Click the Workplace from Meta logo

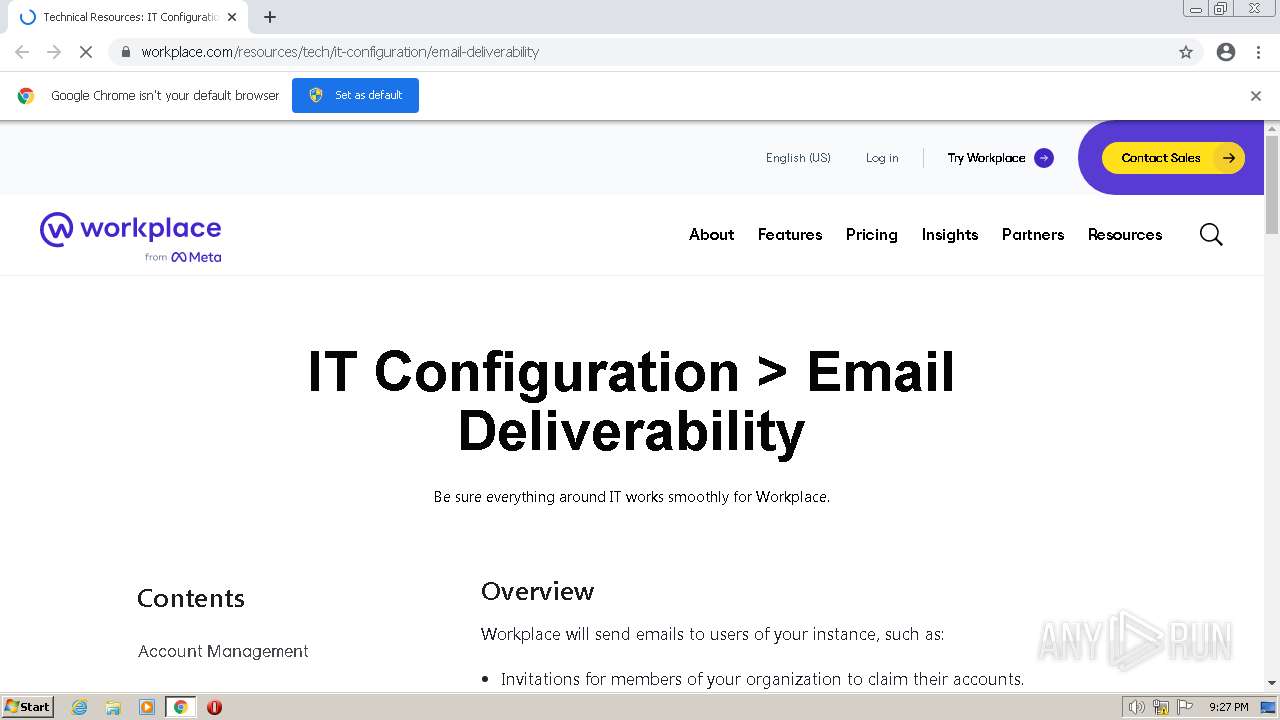click(x=130, y=237)
